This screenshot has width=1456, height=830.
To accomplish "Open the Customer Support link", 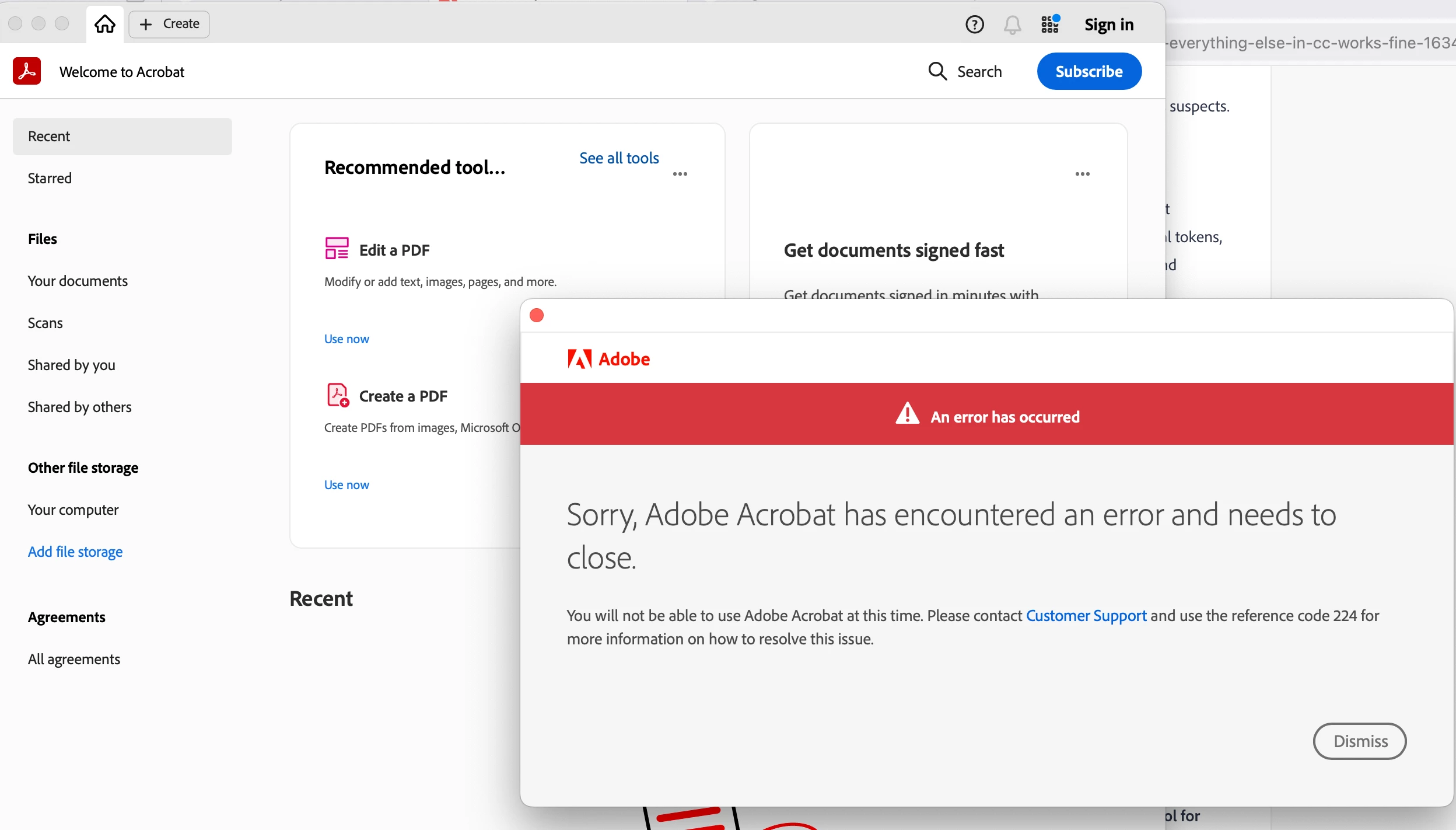I will tap(1086, 616).
